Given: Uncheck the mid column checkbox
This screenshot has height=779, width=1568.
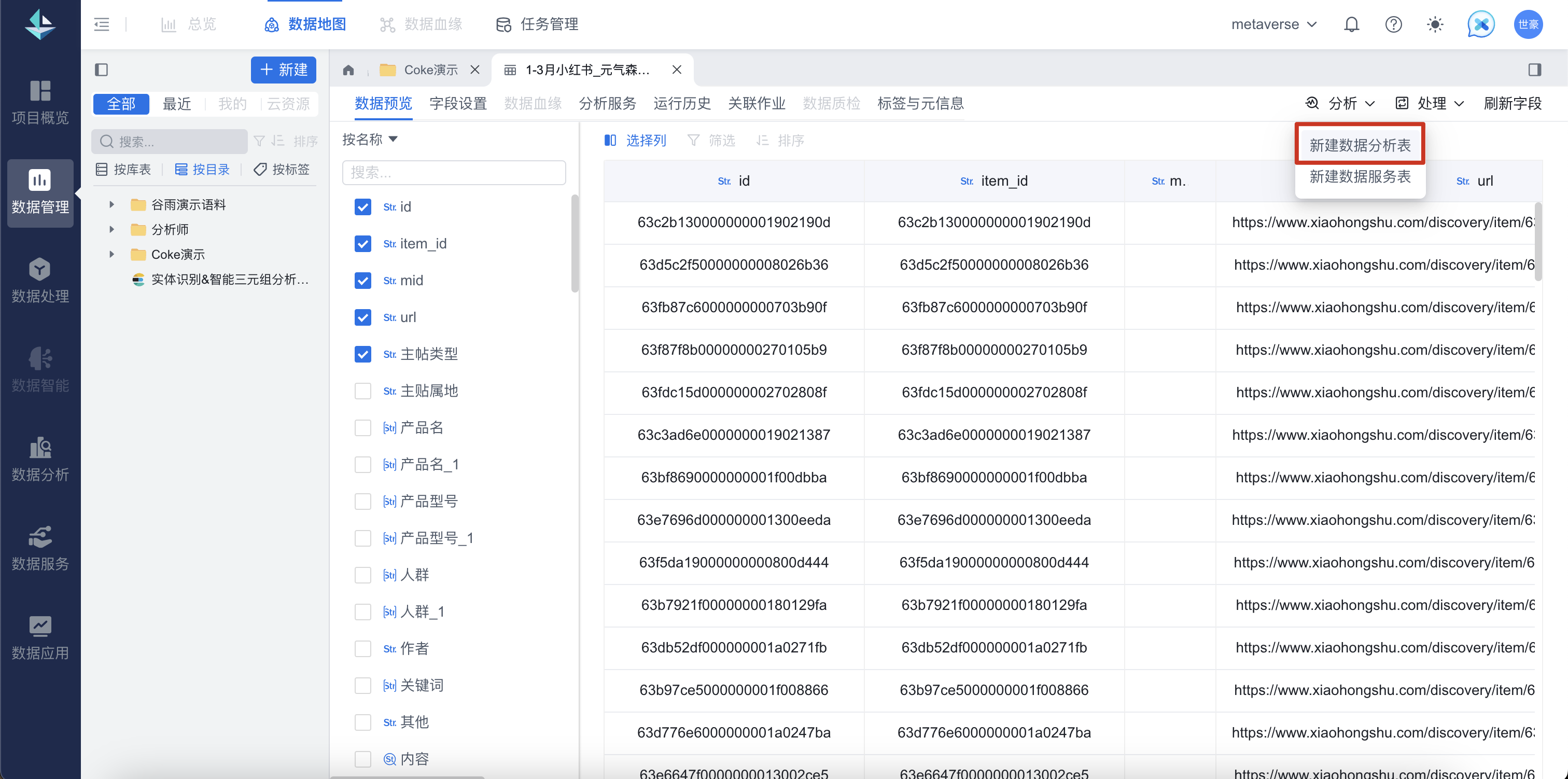Looking at the screenshot, I should (363, 280).
